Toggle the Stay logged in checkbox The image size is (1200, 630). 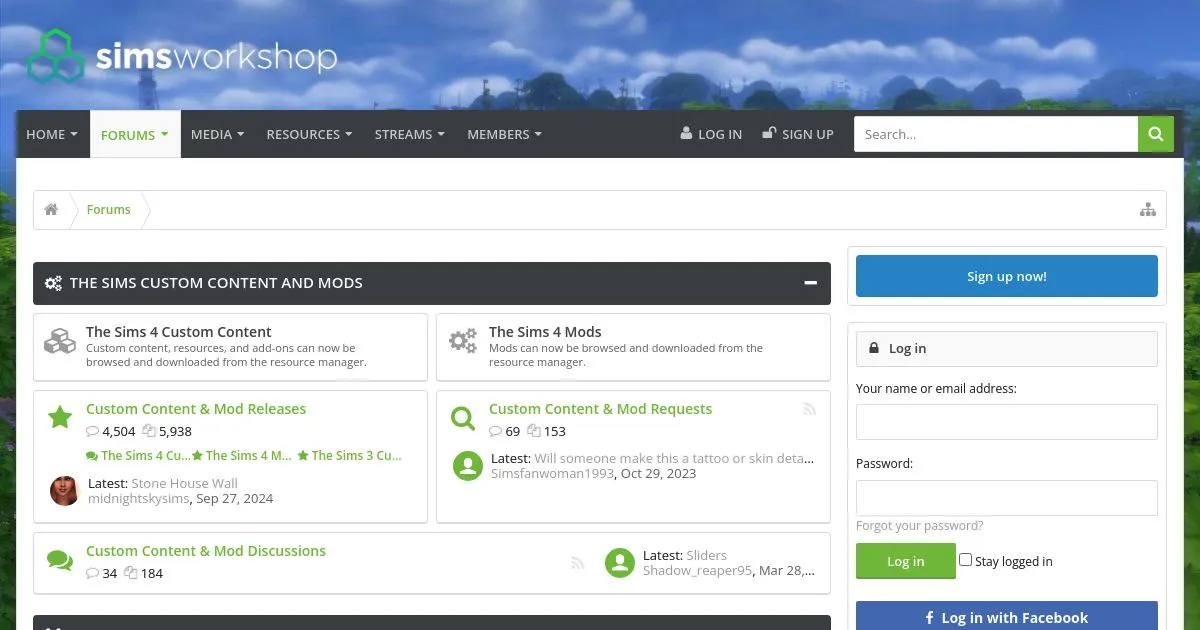pyautogui.click(x=965, y=560)
